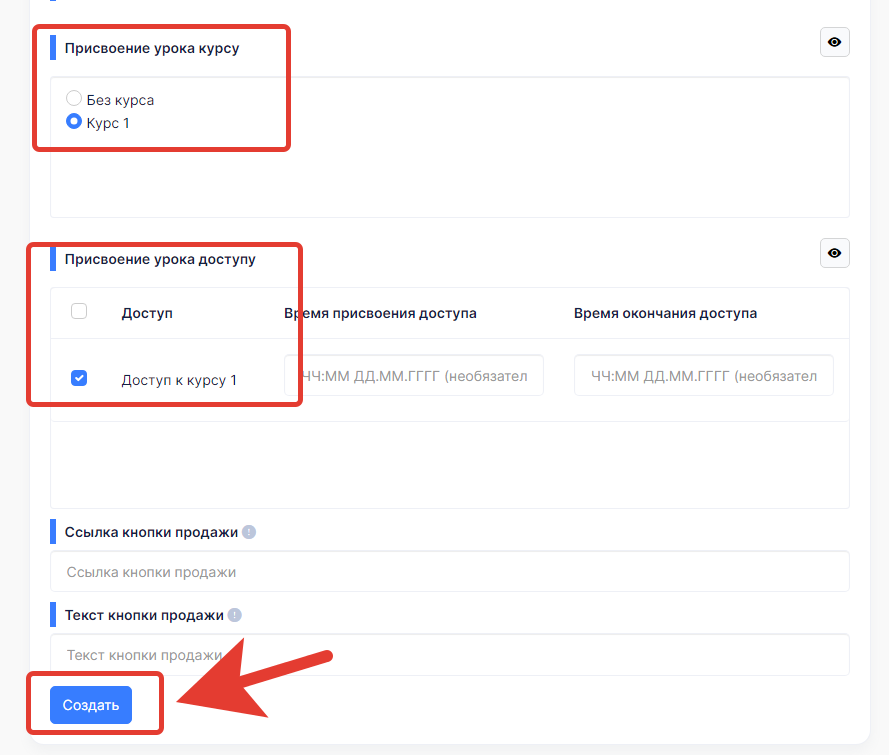Click the Ссылка кнопки продажи input field
The height and width of the screenshot is (755, 889).
[x=450, y=571]
